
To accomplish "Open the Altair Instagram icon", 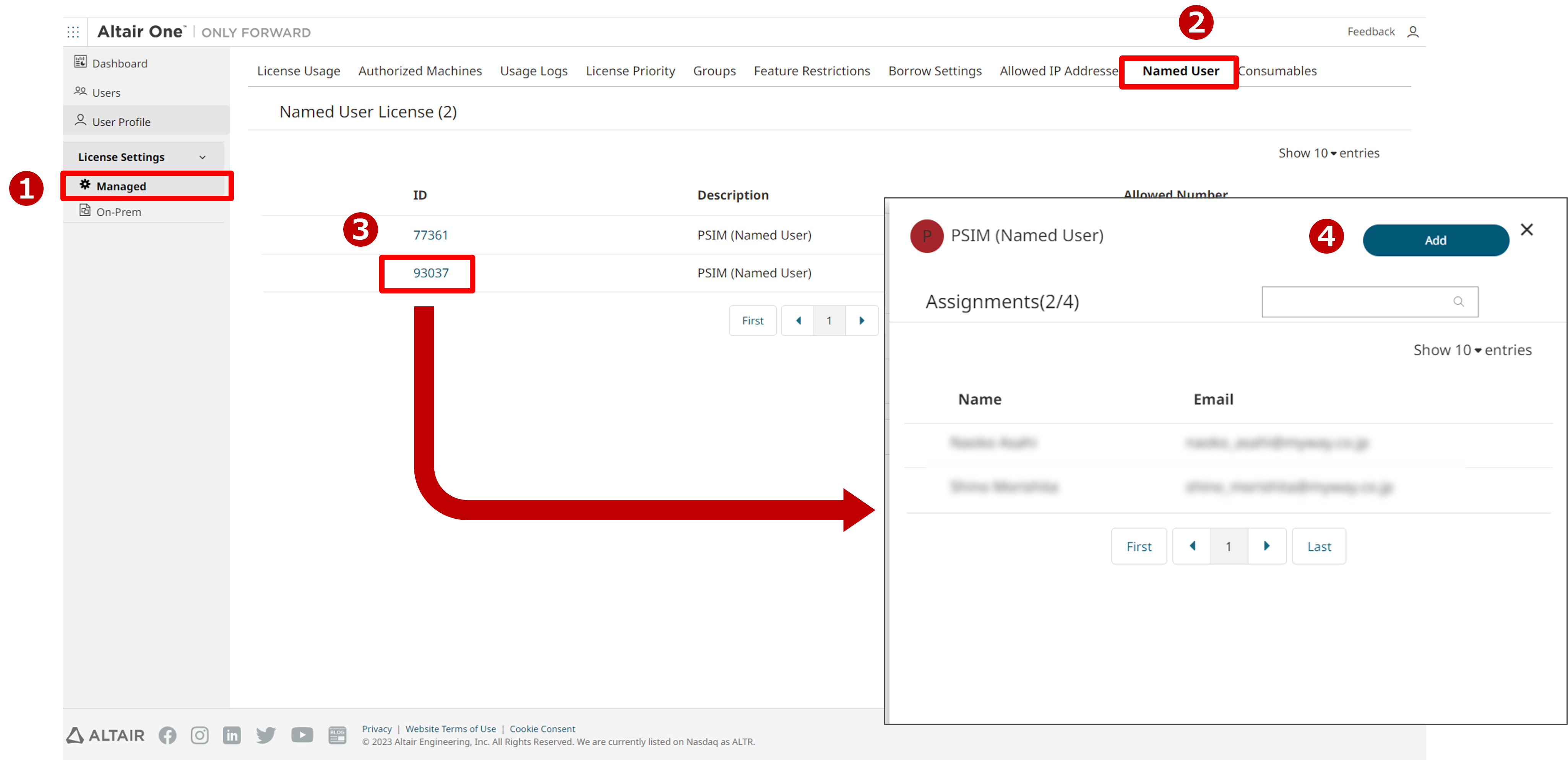I will pyautogui.click(x=200, y=735).
